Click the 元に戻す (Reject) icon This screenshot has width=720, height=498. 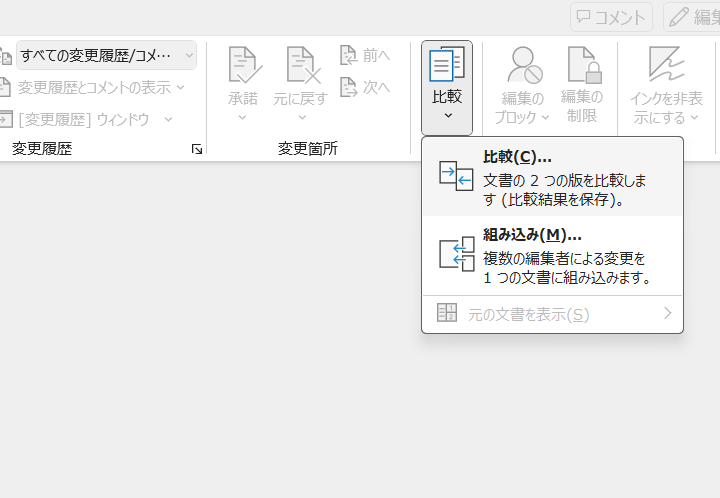pos(303,65)
